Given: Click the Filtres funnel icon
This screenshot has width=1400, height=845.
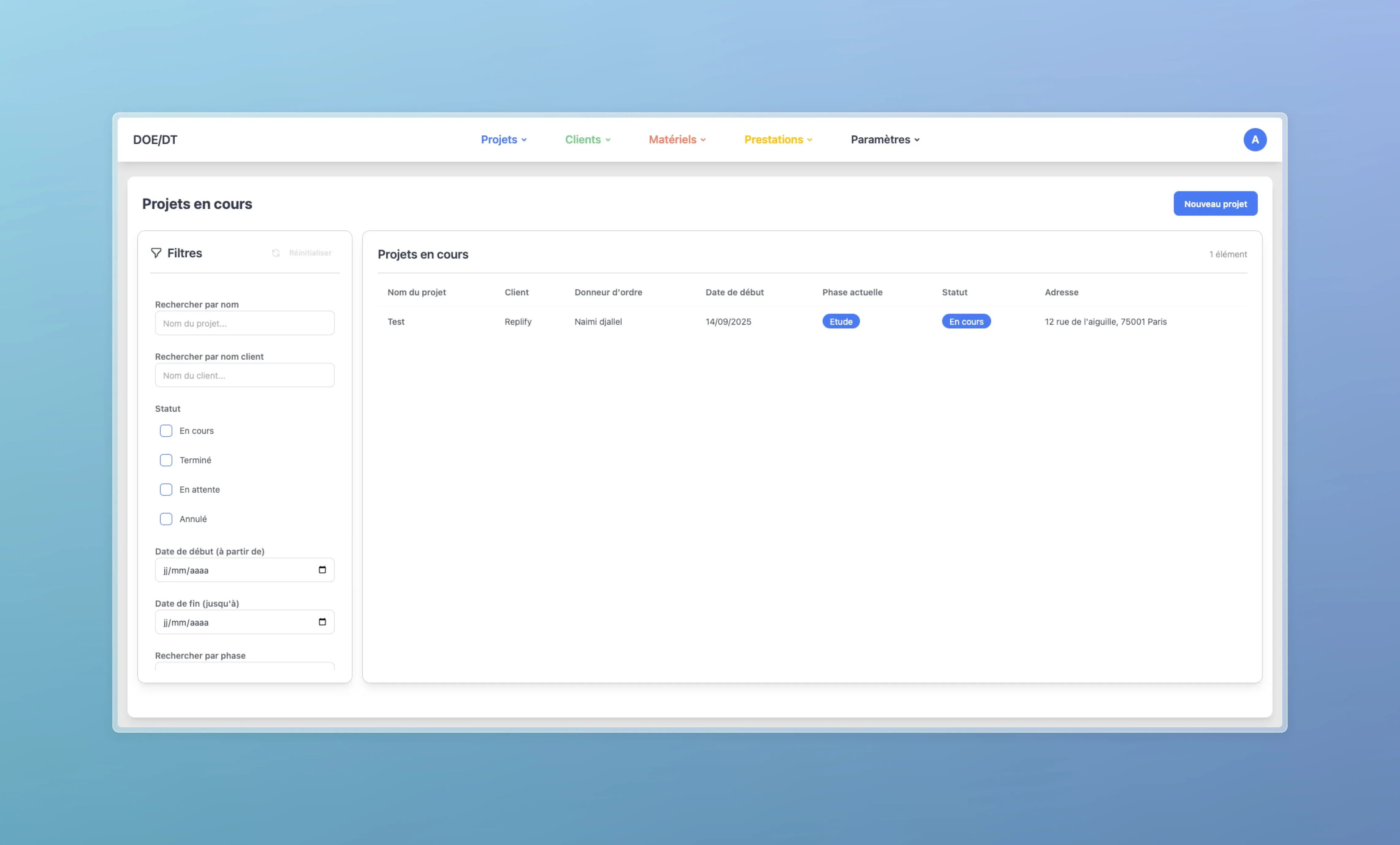Looking at the screenshot, I should click(156, 253).
